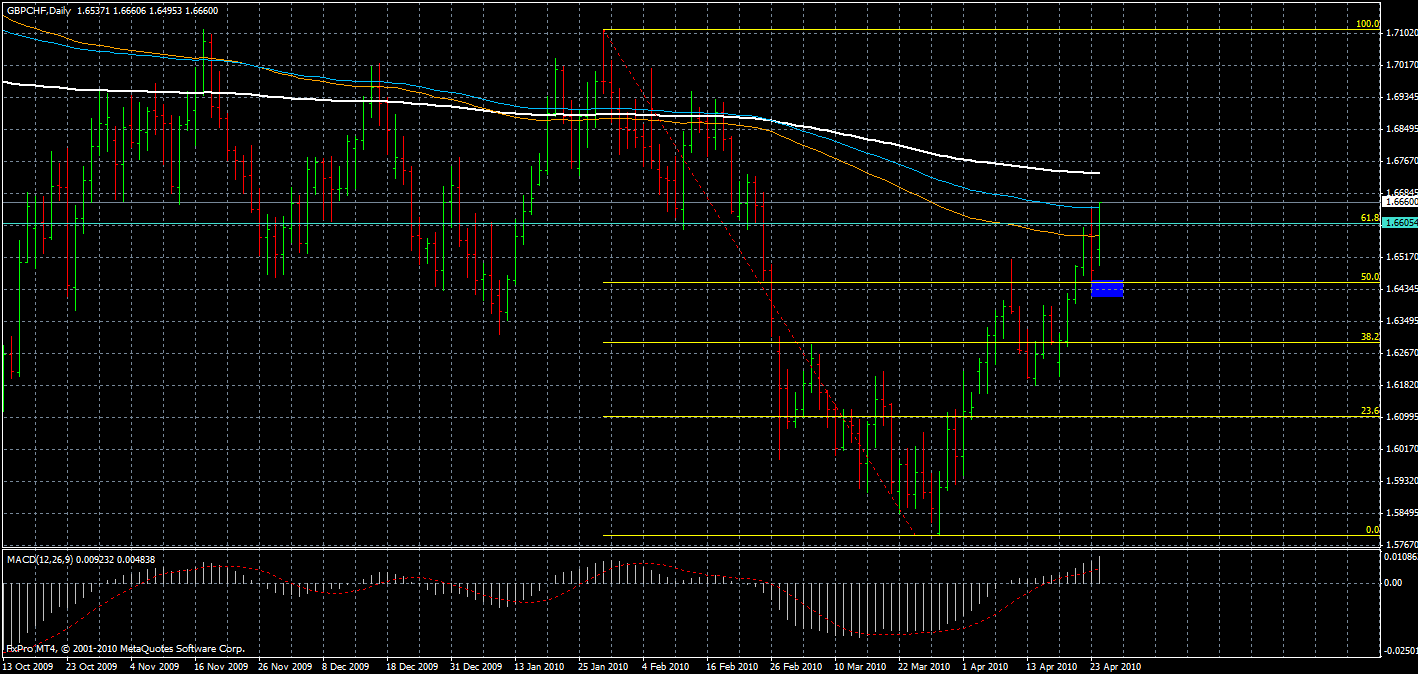Click the highlighted 1.66054 price tag
The height and width of the screenshot is (674, 1418).
1400,223
